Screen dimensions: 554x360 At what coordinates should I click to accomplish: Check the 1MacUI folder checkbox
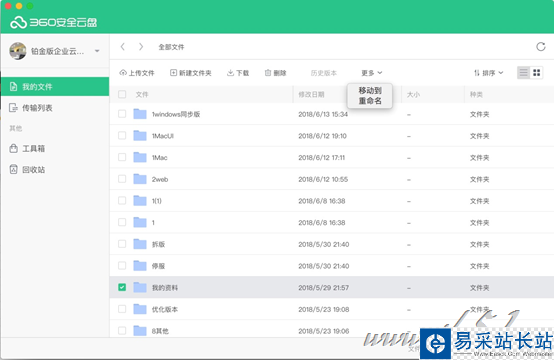(122, 136)
